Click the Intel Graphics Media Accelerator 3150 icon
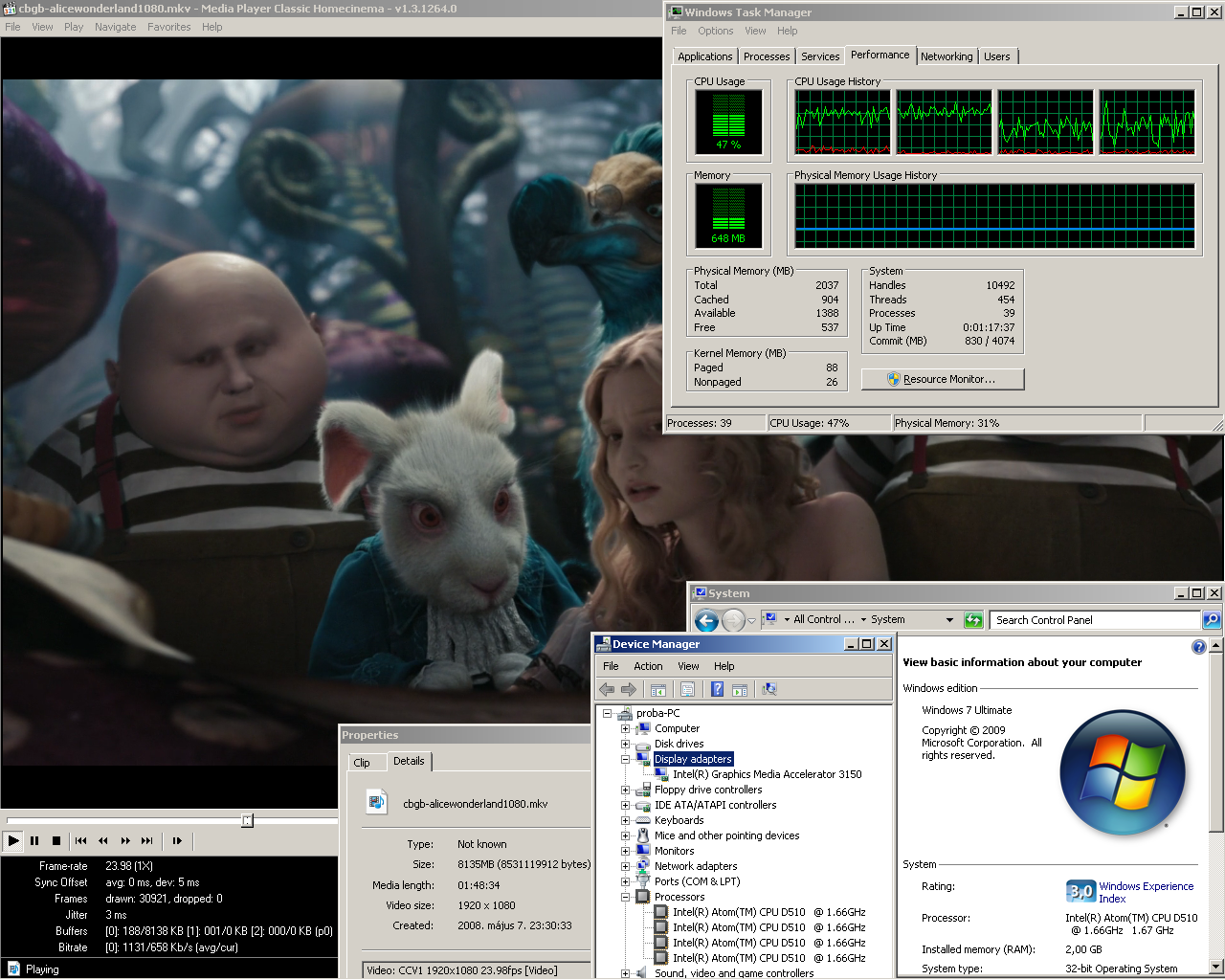The width and height of the screenshot is (1225, 980). coord(661,774)
